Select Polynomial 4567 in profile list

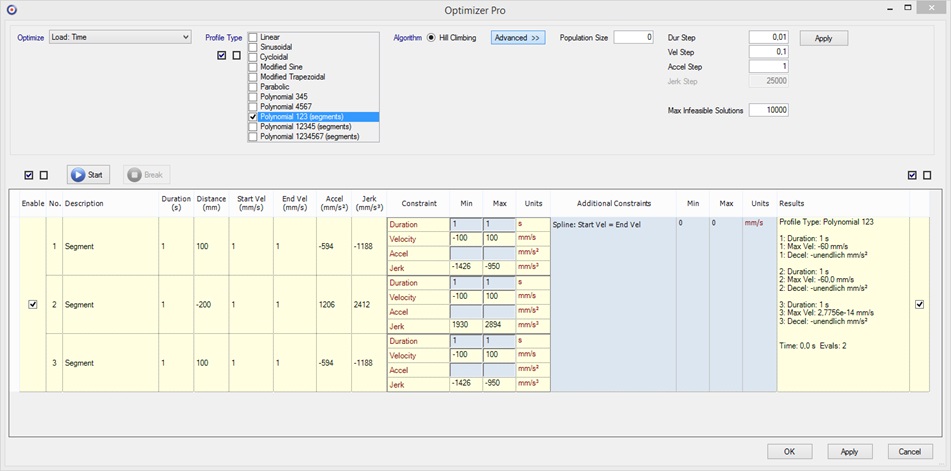click(285, 107)
